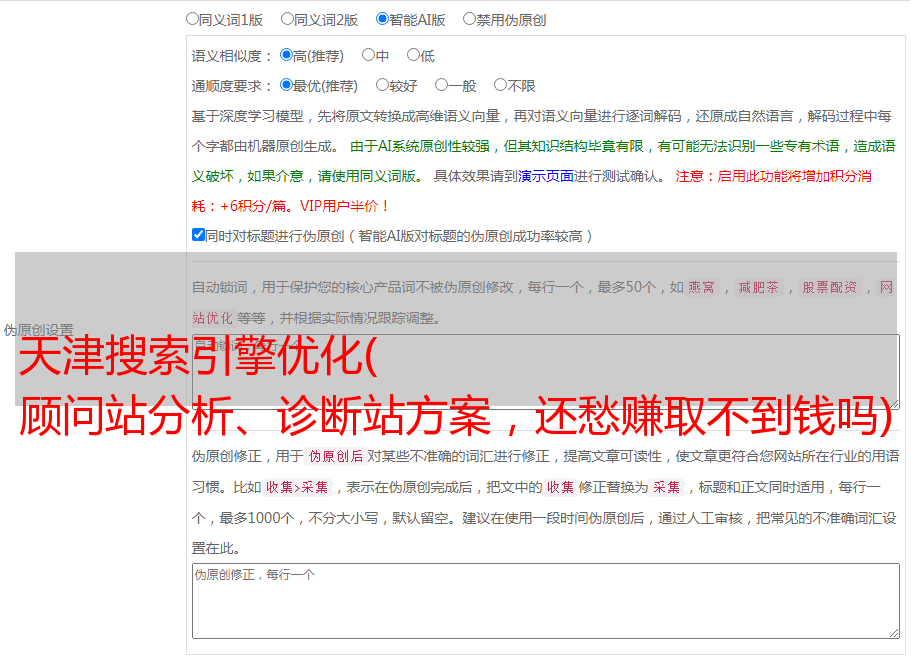This screenshot has width=911, height=658.
Task: Choose the 智能AI版 radio button
Action: click(382, 19)
